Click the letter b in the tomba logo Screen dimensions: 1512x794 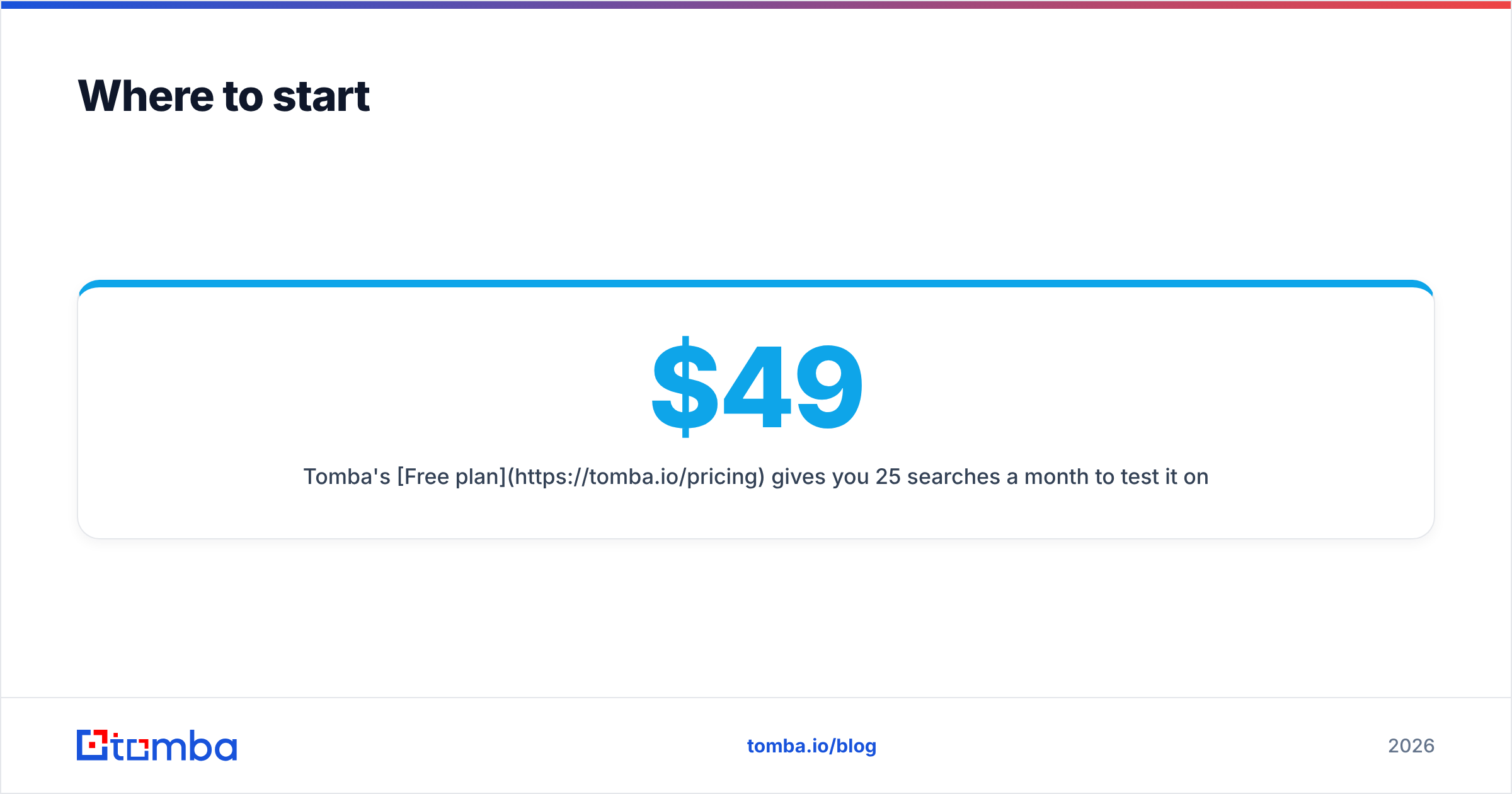click(201, 745)
